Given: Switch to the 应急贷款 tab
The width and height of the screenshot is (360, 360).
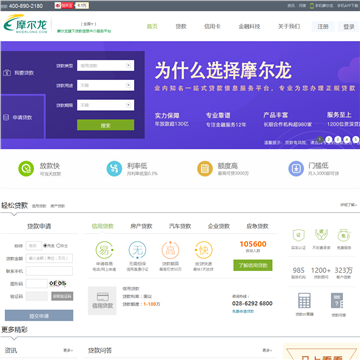Looking at the screenshot, I should click(257, 226).
